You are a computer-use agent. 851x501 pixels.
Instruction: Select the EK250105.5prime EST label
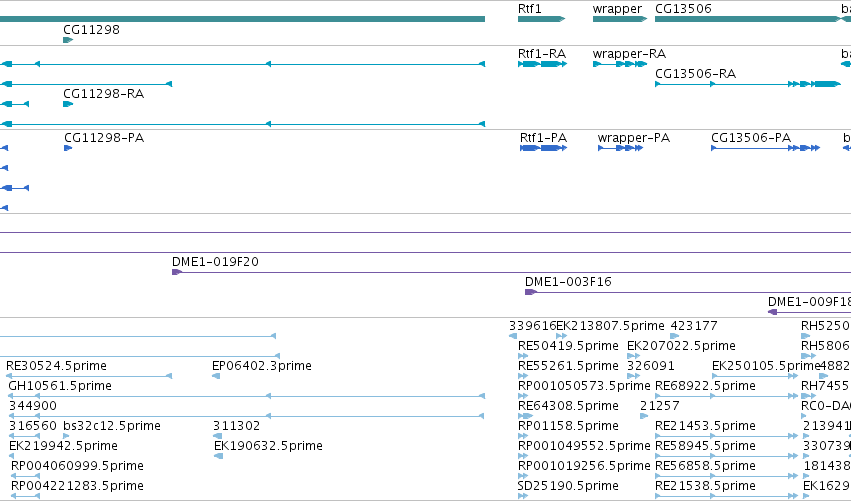tap(766, 366)
